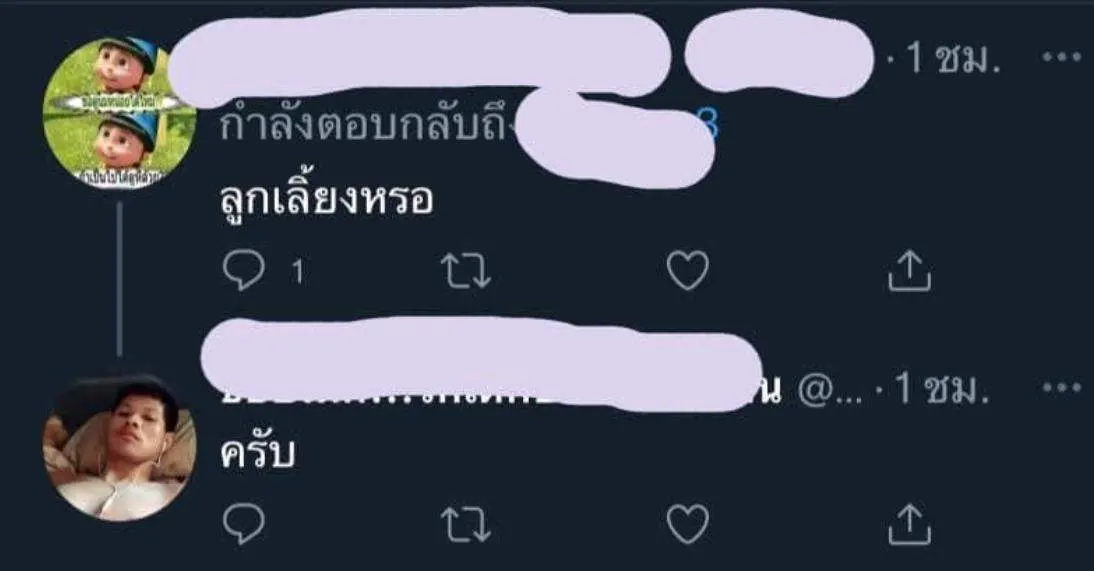Reply to the "ลูกเลี้ยงหรอ" tweet
1094x571 pixels.
pos(243,271)
